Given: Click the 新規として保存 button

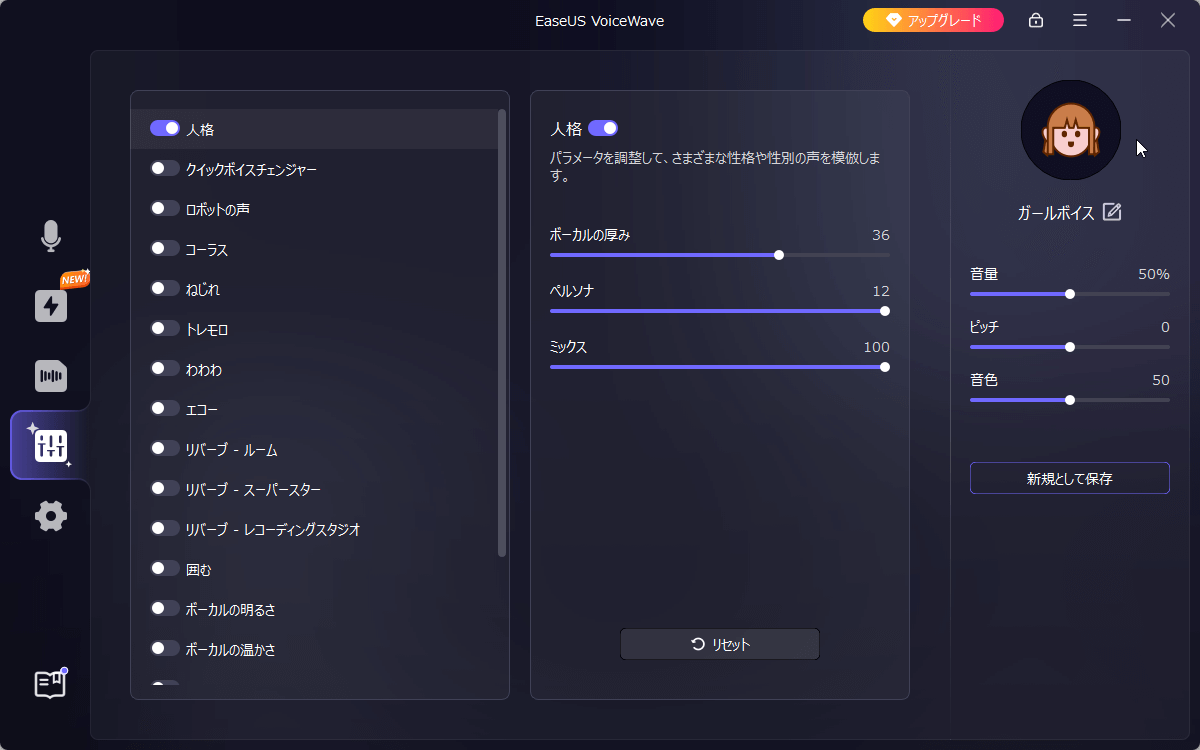Looking at the screenshot, I should tap(1069, 479).
